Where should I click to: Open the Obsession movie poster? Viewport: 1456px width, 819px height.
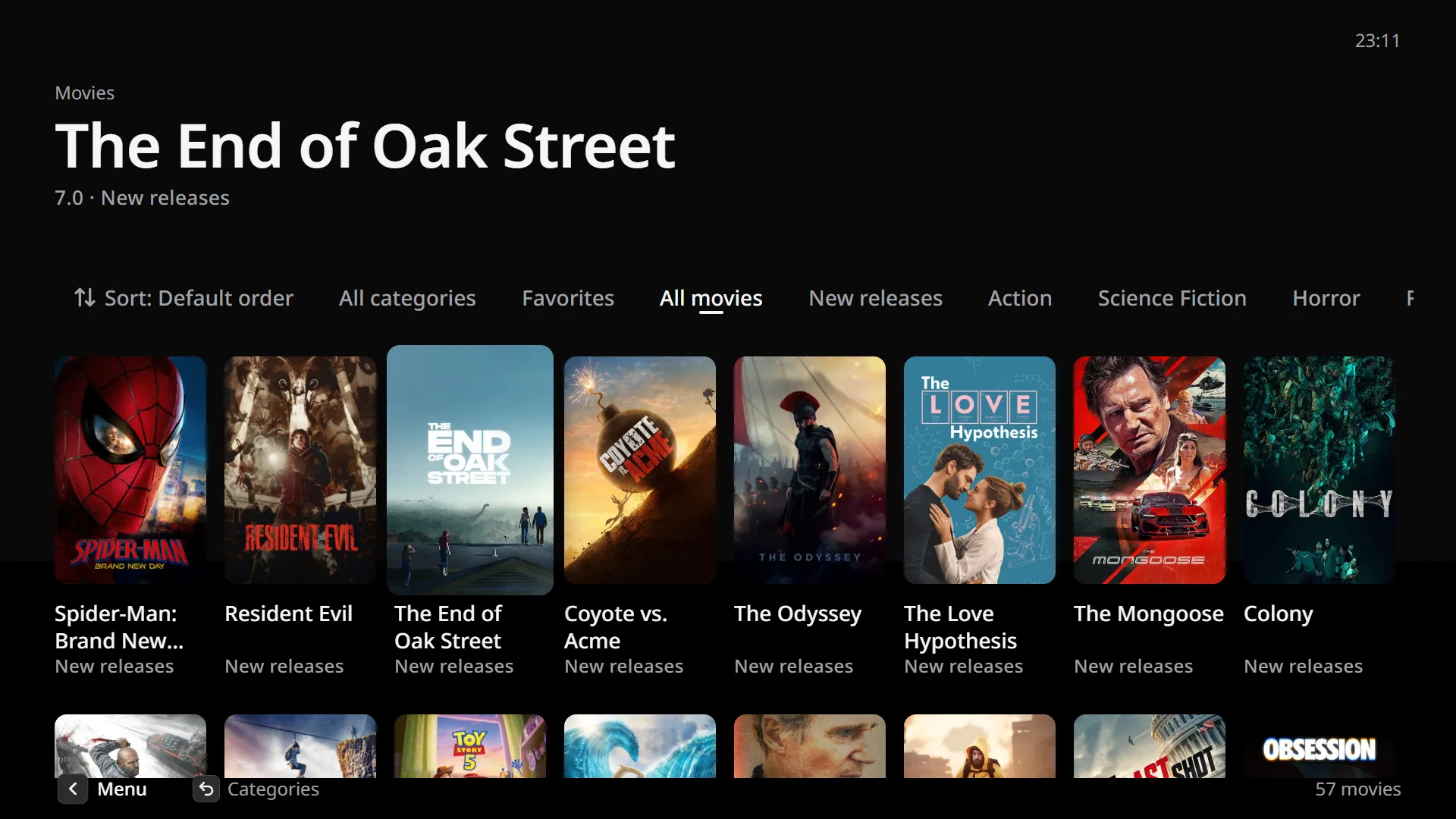coord(1319,746)
